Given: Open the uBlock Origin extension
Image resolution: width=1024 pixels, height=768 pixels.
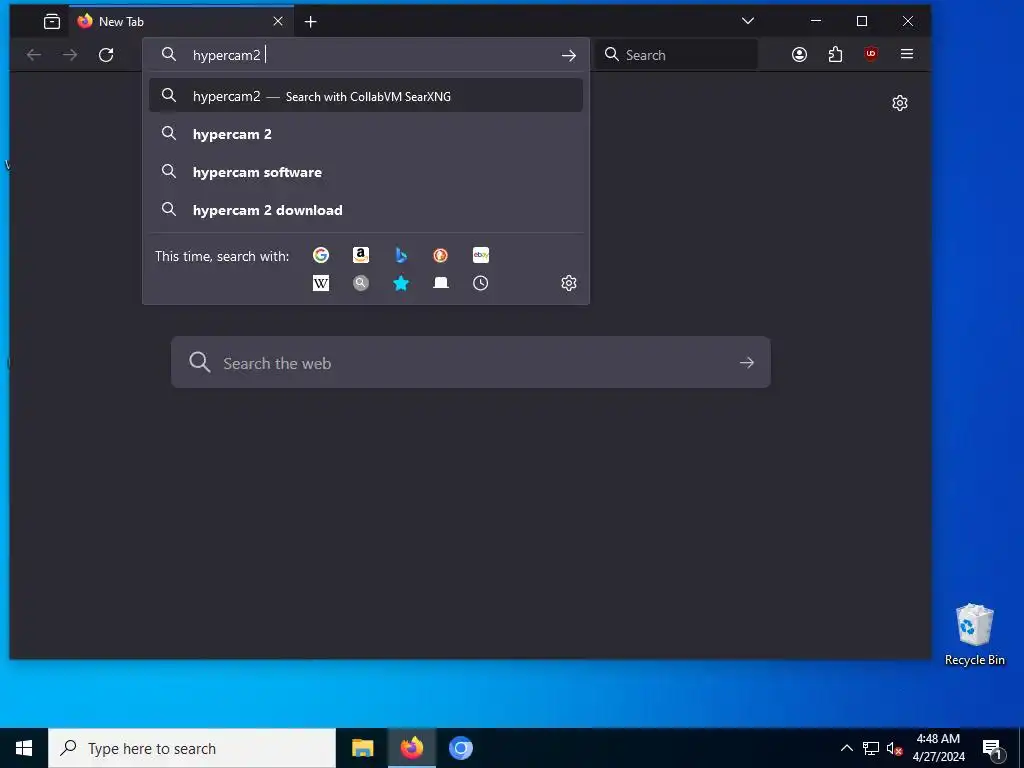Looking at the screenshot, I should coord(871,54).
